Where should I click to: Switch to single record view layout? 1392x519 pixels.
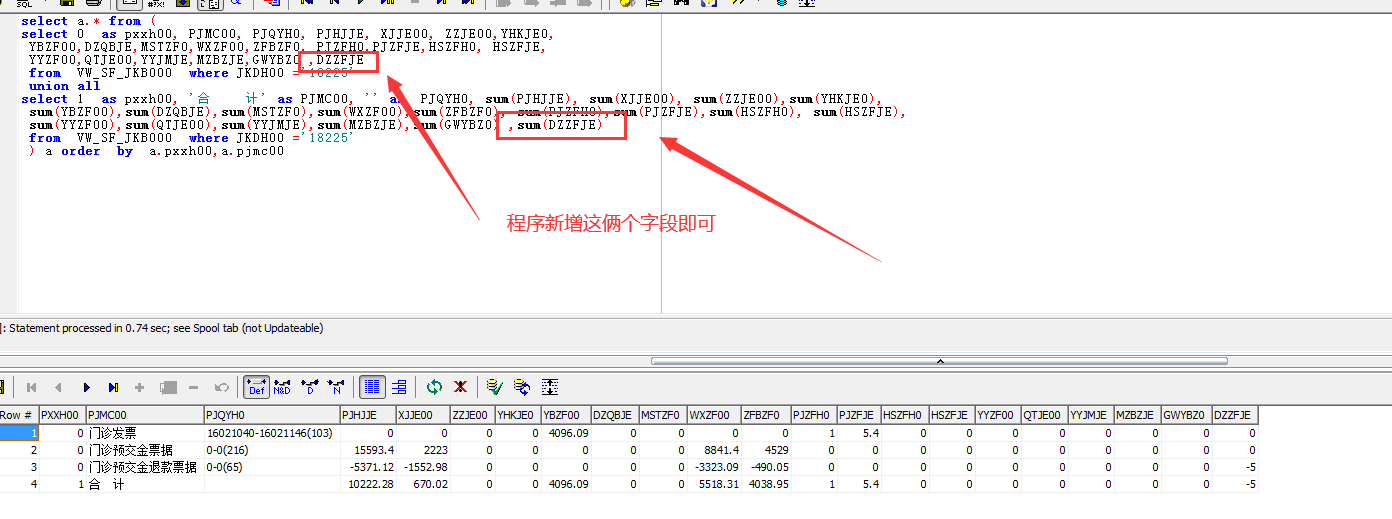[x=399, y=387]
